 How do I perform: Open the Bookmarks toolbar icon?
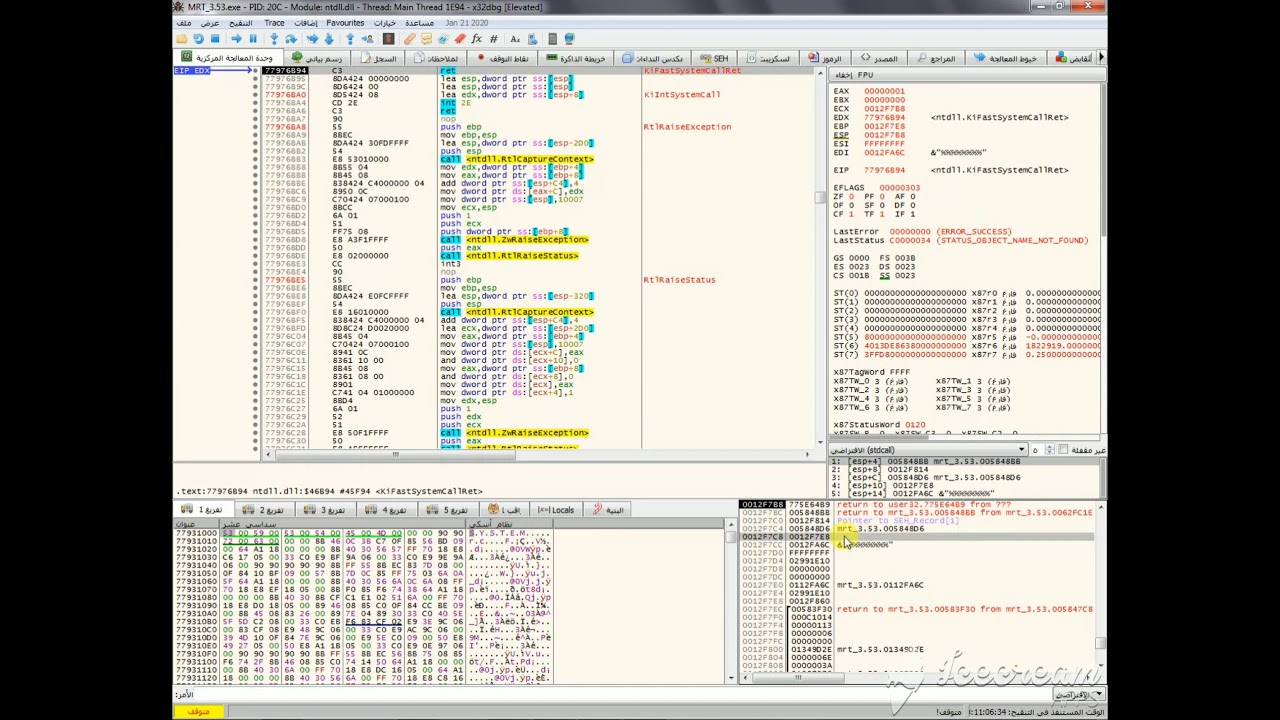460,39
